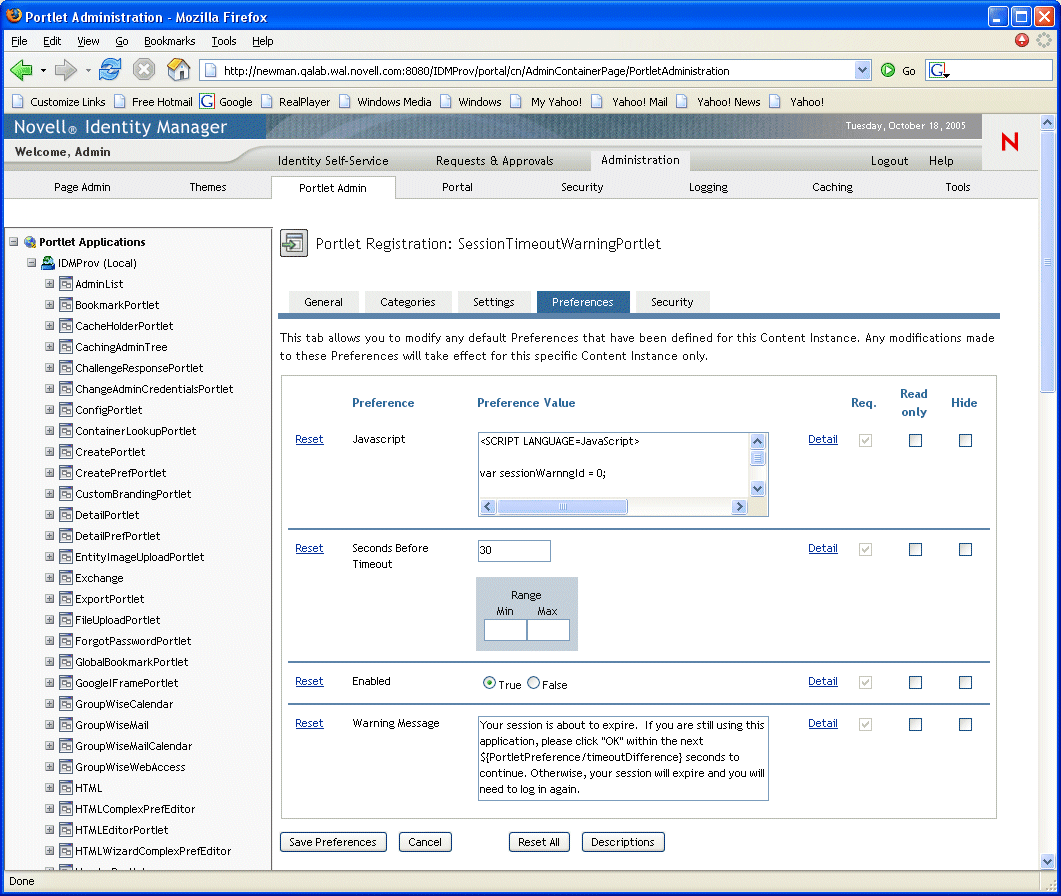Screen dimensions: 1061x896
Task: Expand the HTMLEditorPortlet node
Action: [x=49, y=829]
